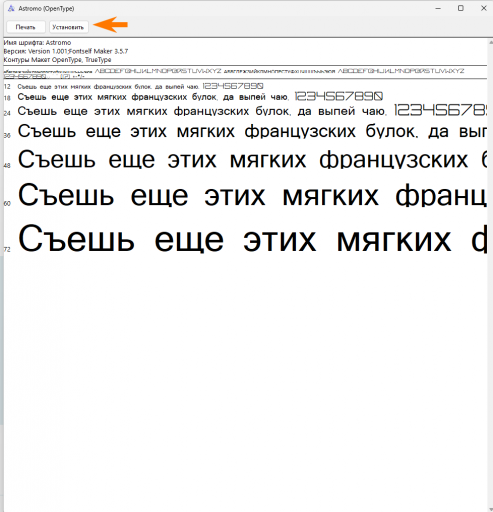Click the alphabet glyph preview row
493x512 pixels.
coord(234,73)
